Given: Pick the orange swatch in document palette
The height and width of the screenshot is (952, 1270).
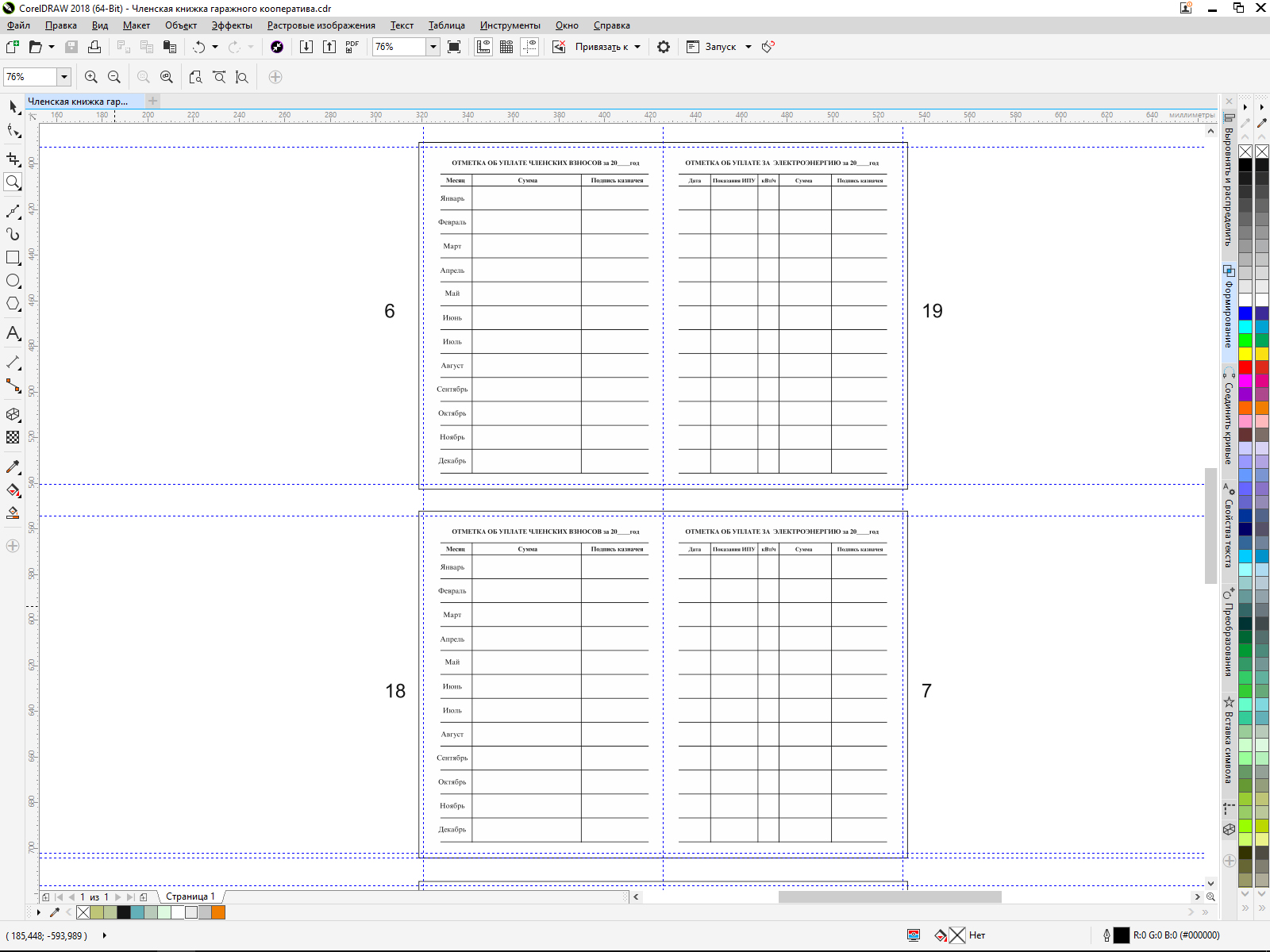Looking at the screenshot, I should [x=218, y=912].
